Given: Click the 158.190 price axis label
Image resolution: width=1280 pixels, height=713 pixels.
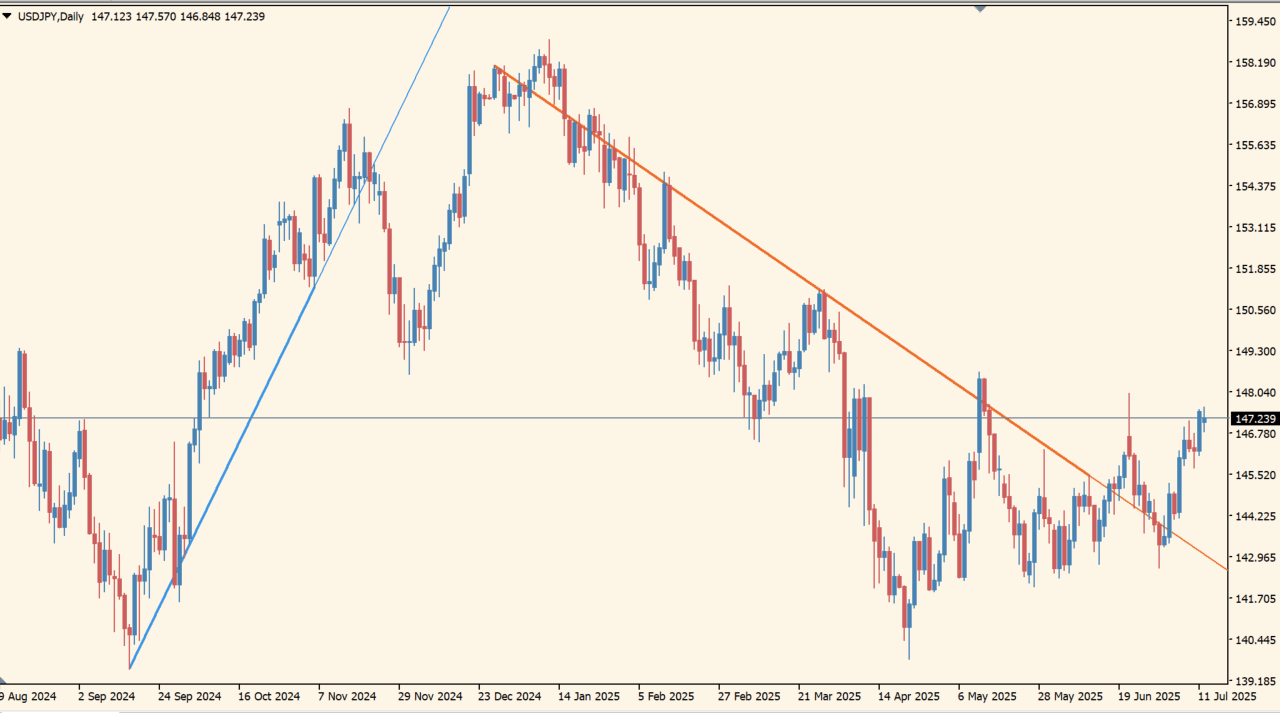Looking at the screenshot, I should pos(1255,62).
